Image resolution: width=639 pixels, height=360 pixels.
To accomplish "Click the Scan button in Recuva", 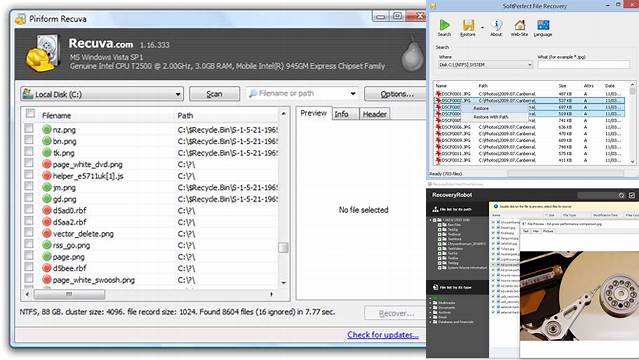I will (214, 94).
